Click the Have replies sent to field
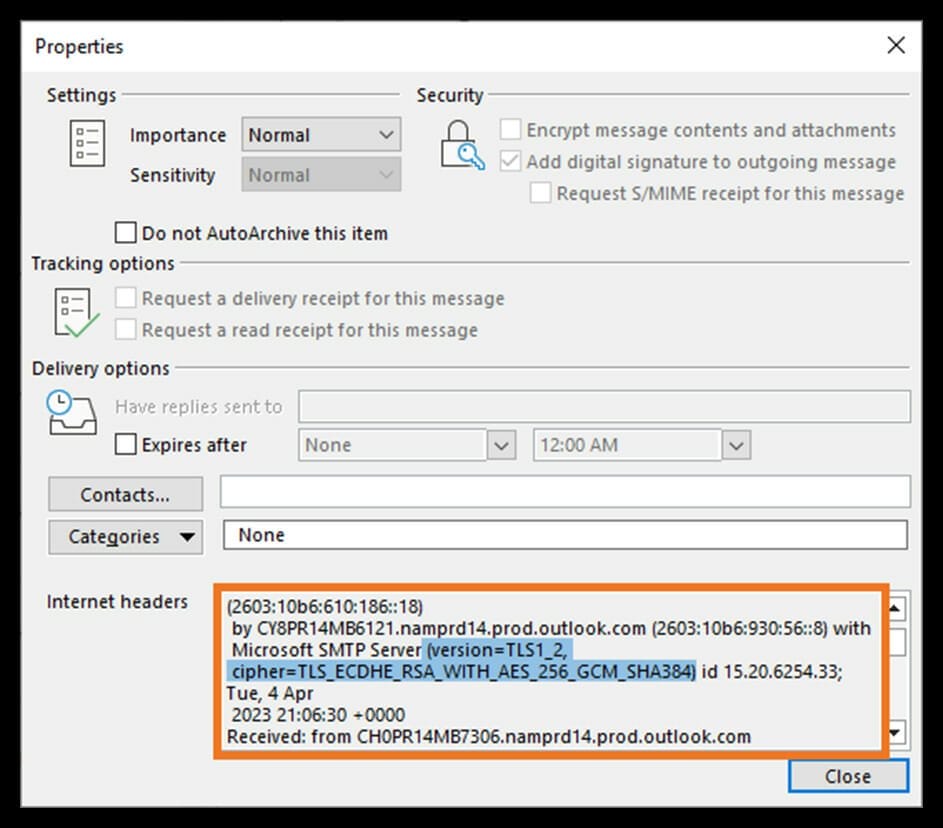 pyautogui.click(x=604, y=406)
